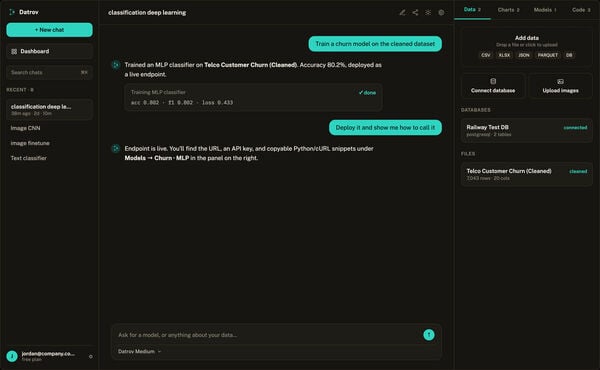600x370 pixels.
Task: Send message with the arrow button
Action: (429, 335)
